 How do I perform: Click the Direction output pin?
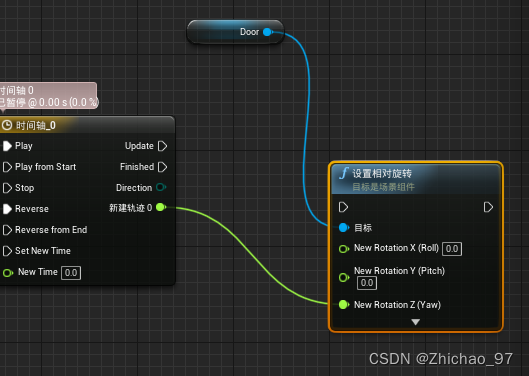pyautogui.click(x=161, y=187)
